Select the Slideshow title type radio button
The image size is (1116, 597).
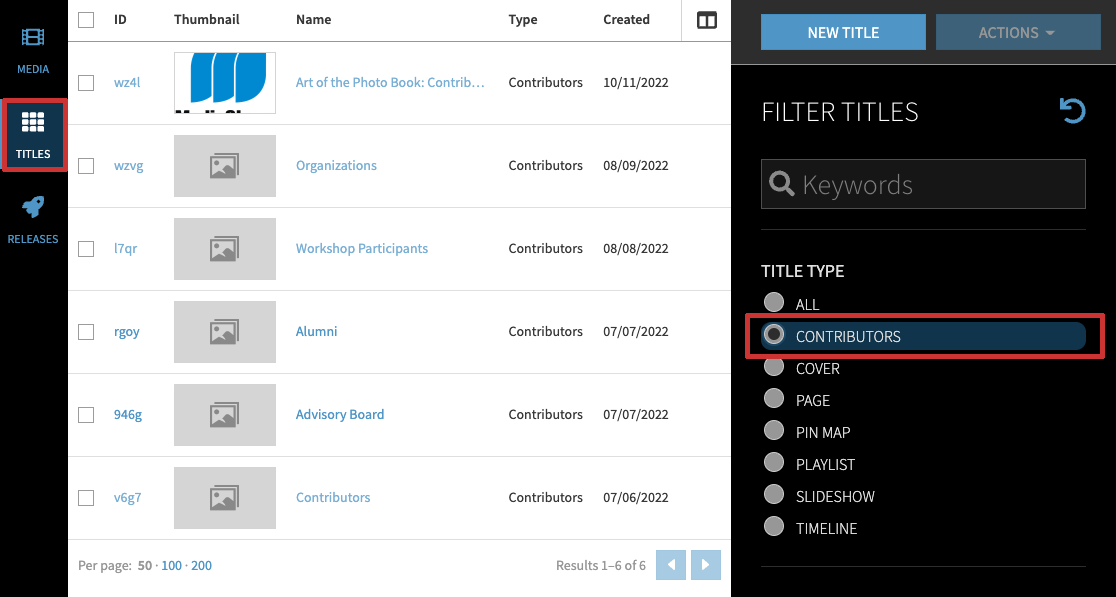click(774, 495)
